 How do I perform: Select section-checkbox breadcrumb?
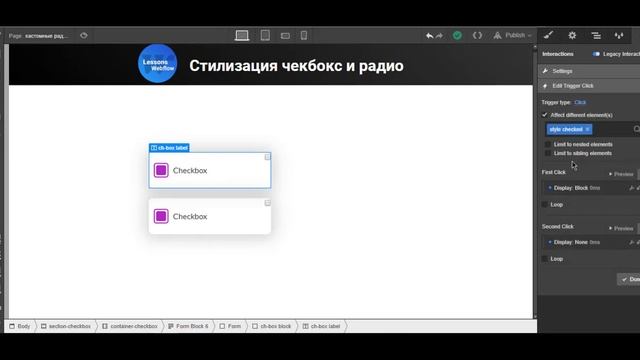[66, 326]
